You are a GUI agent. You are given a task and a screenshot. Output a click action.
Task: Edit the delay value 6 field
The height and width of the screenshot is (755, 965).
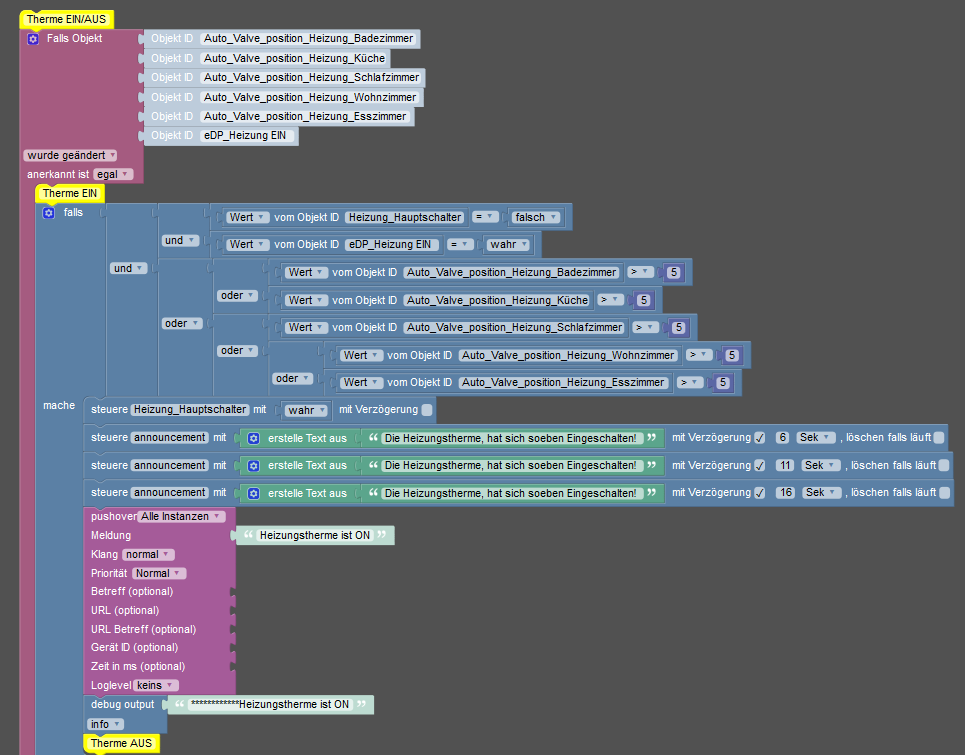click(782, 437)
